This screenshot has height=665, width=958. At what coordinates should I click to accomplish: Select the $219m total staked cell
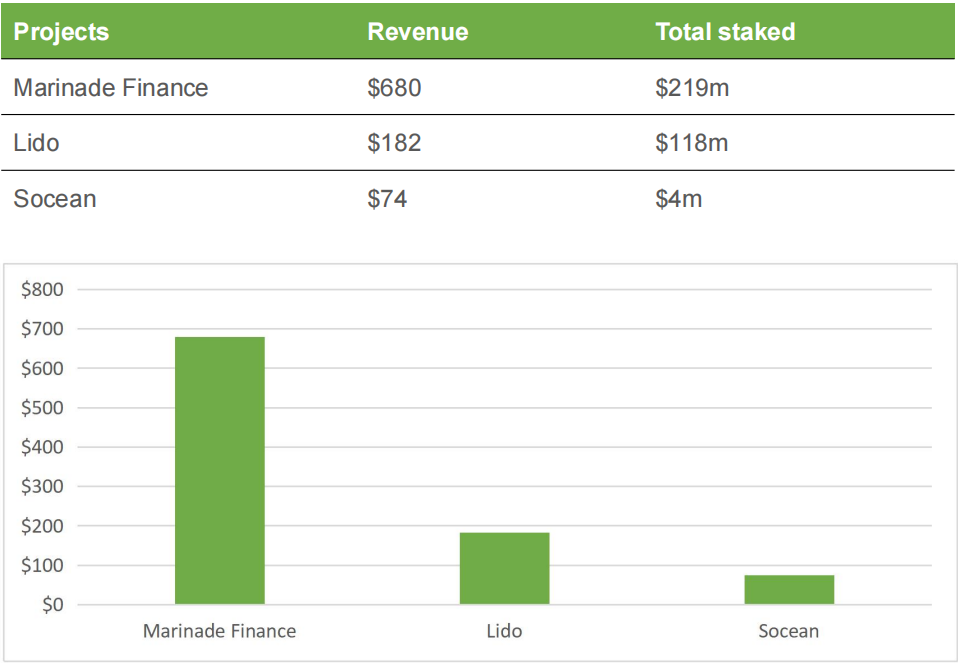tap(692, 88)
